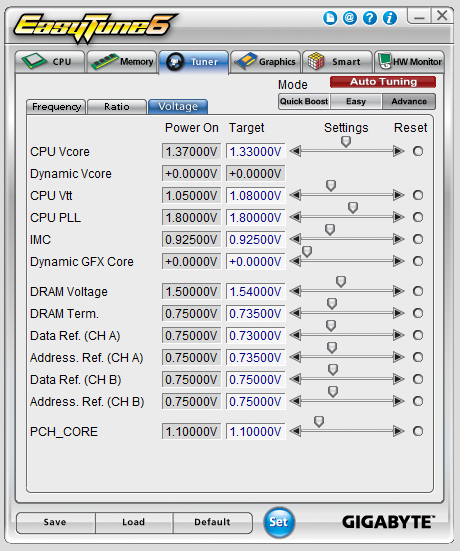Click the red Auto Tuning button
This screenshot has width=460, height=551.
[383, 82]
